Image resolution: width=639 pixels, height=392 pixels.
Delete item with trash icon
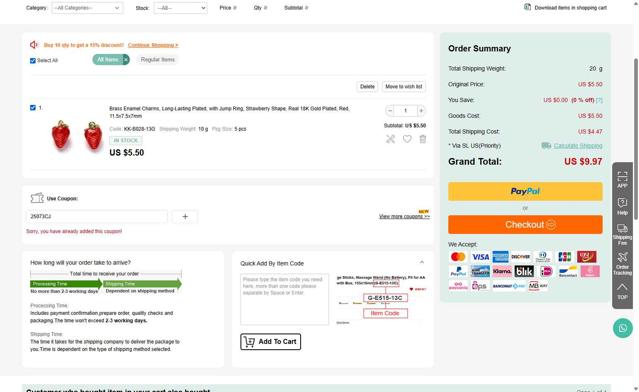tap(423, 139)
